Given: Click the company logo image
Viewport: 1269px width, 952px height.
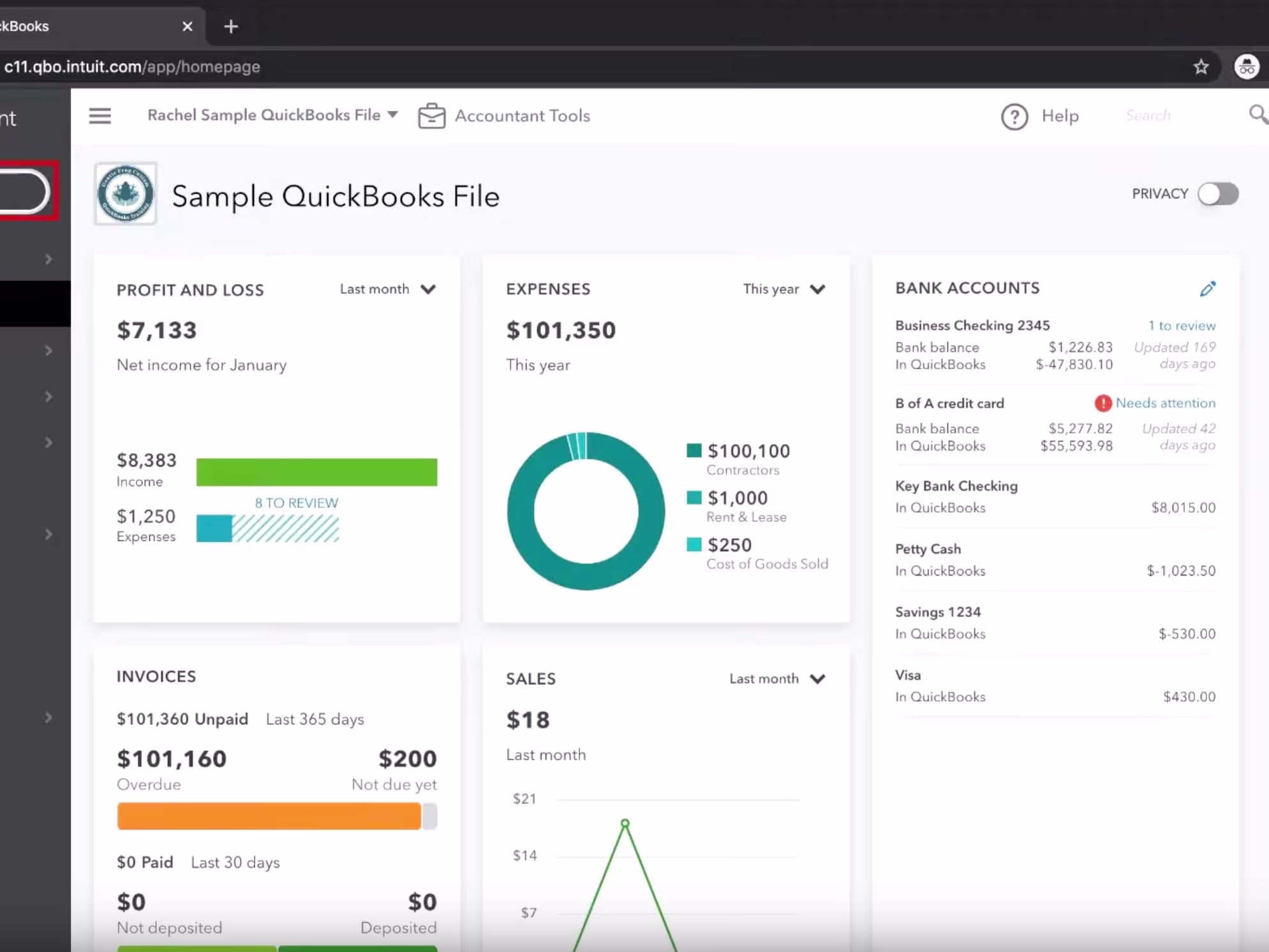Looking at the screenshot, I should click(126, 194).
